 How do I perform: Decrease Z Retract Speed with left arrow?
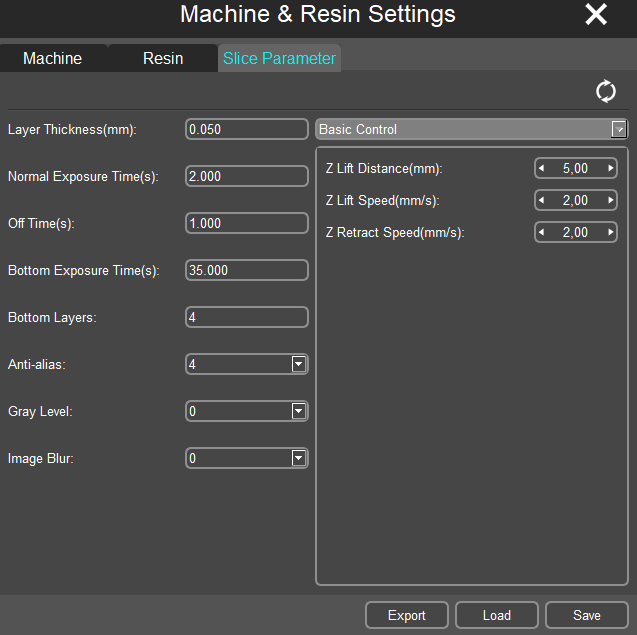542,233
